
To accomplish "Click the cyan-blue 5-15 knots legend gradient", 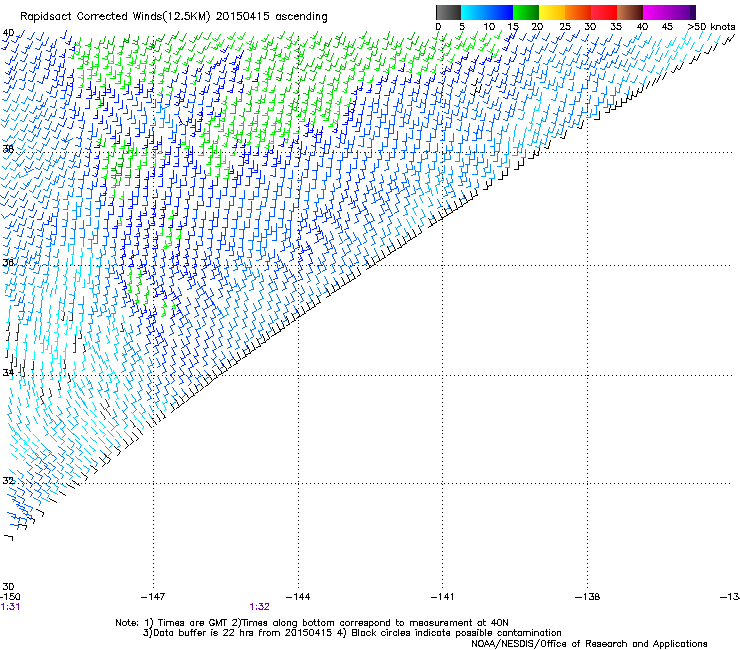I will 487,12.
